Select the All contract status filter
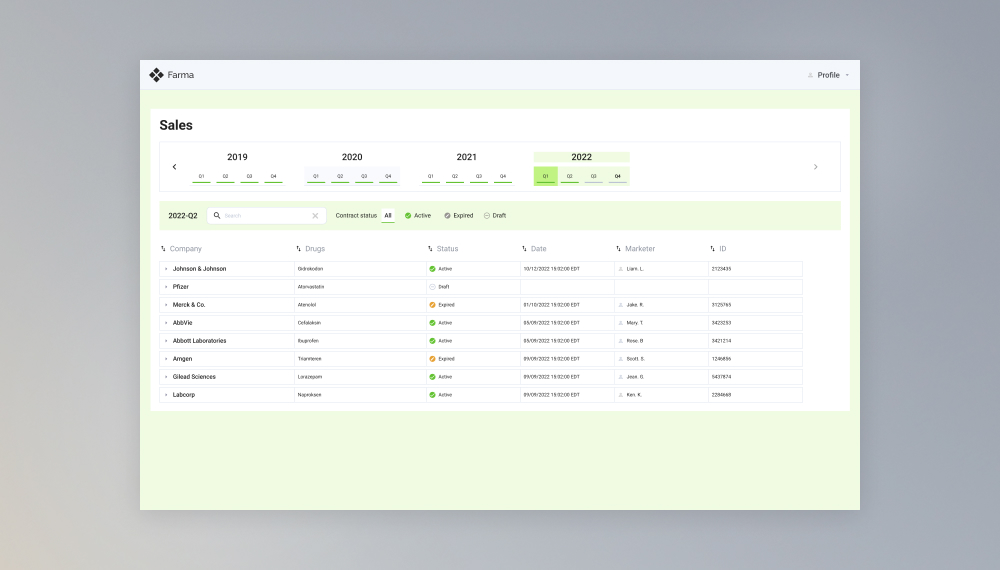 pyautogui.click(x=388, y=216)
